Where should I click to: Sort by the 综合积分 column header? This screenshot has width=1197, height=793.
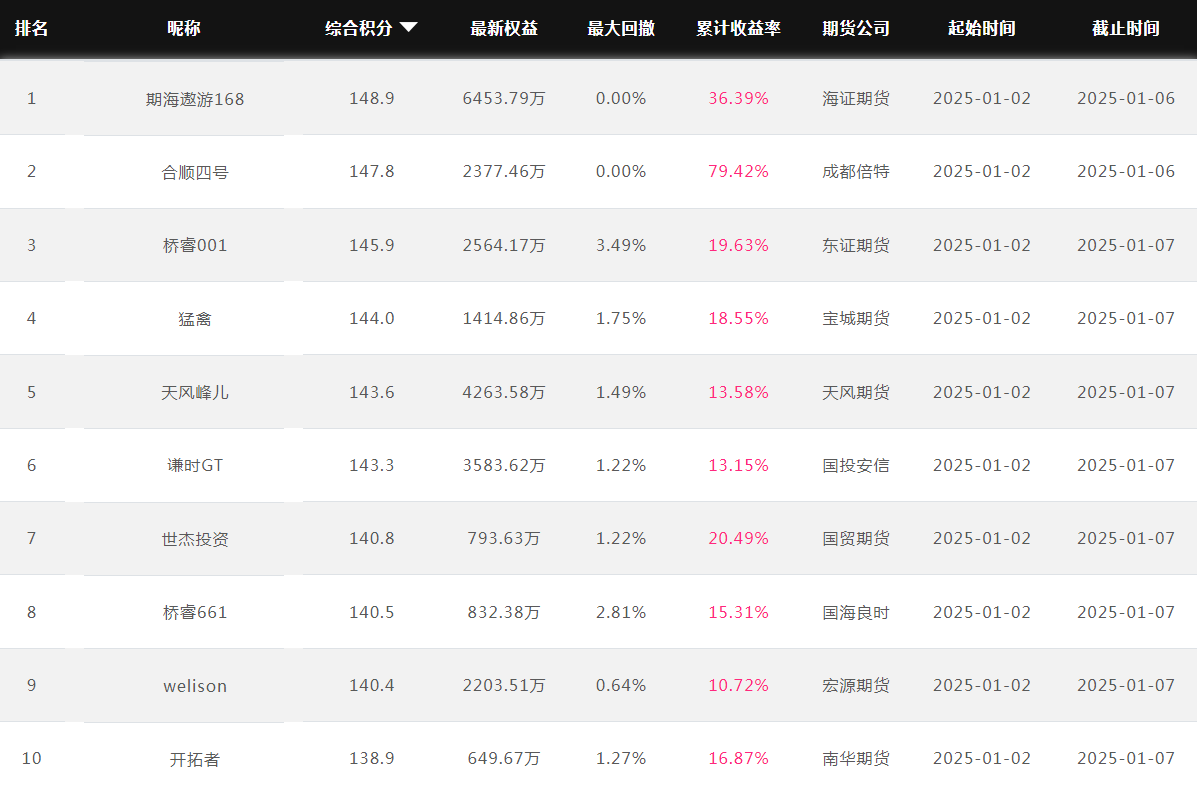(x=359, y=28)
